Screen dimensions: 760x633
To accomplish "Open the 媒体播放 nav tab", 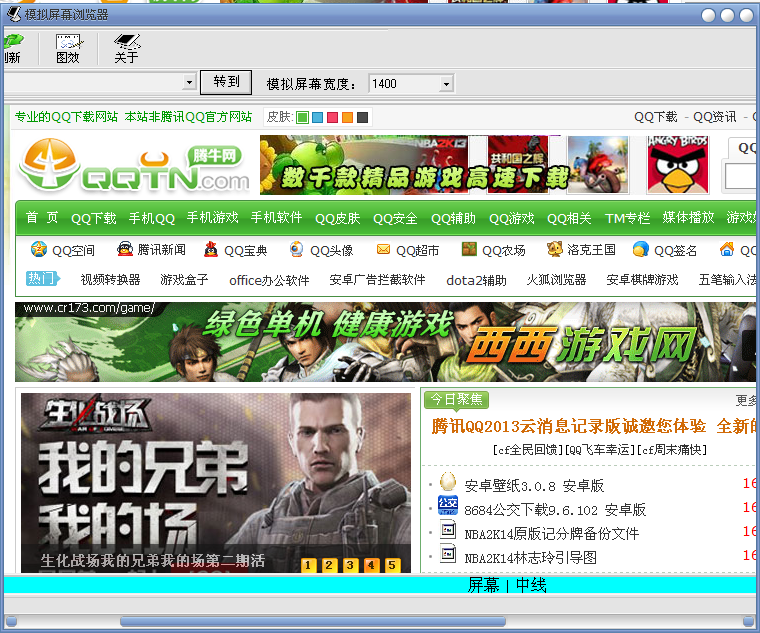I will click(688, 218).
